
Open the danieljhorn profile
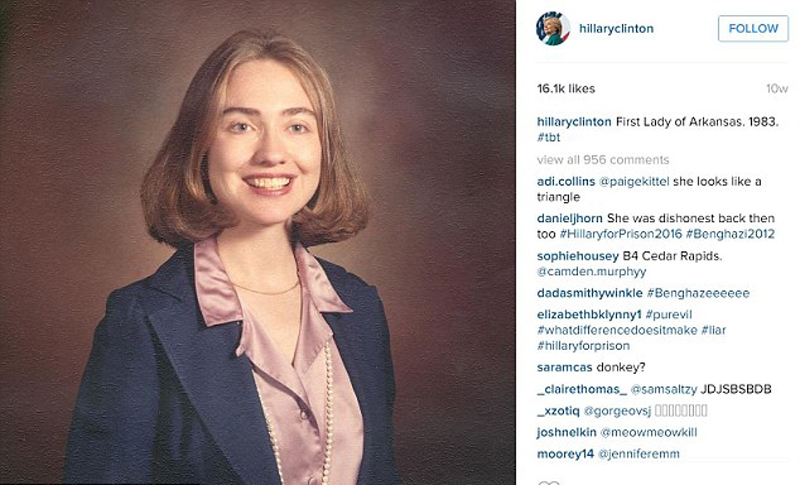pyautogui.click(x=570, y=218)
